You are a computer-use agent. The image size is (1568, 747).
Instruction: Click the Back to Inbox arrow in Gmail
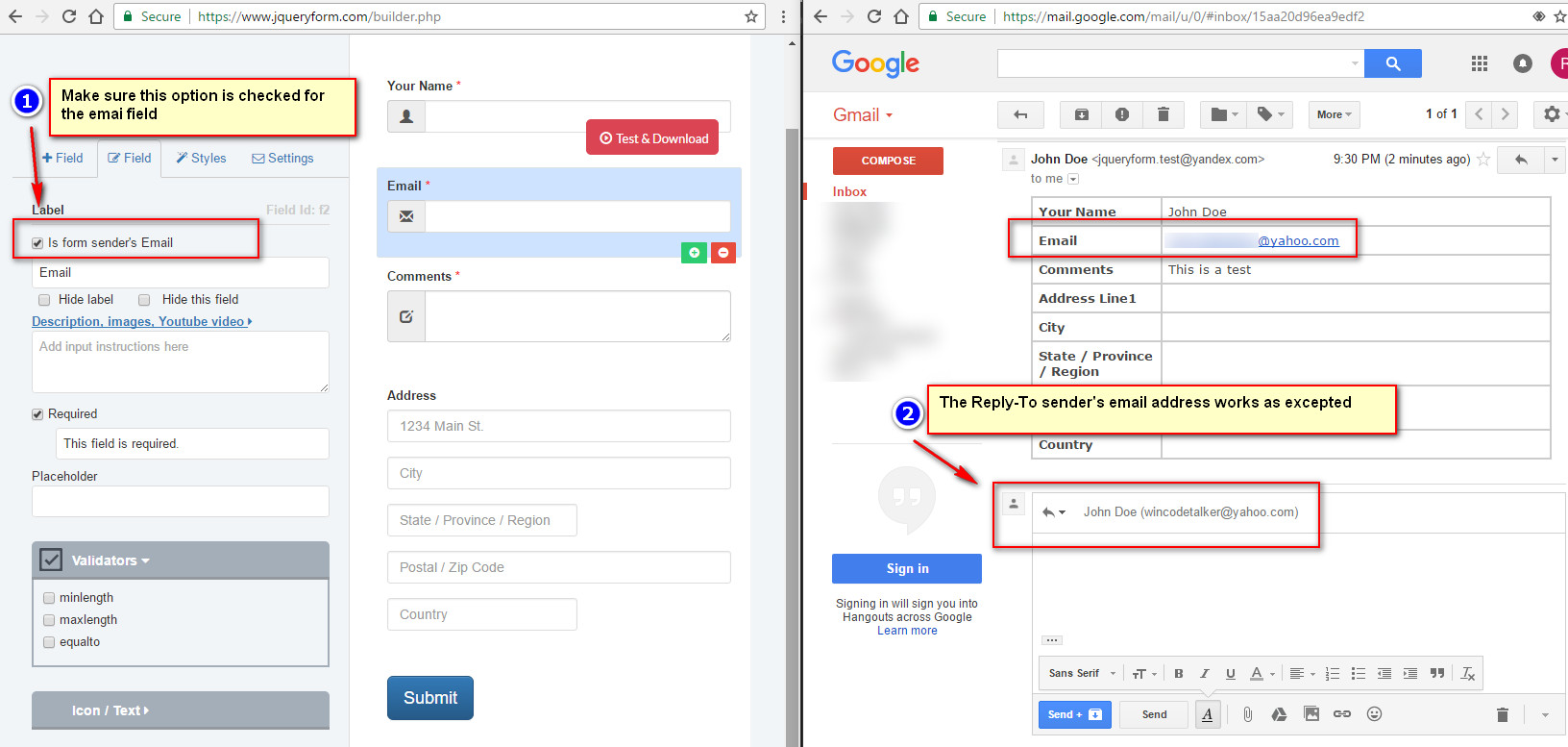tap(1020, 114)
